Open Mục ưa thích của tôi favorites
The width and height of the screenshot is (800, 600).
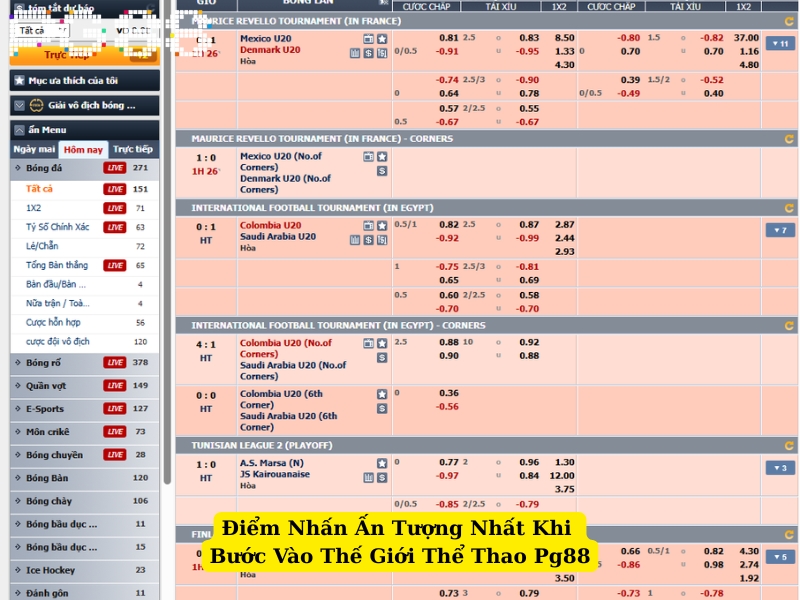coord(85,81)
